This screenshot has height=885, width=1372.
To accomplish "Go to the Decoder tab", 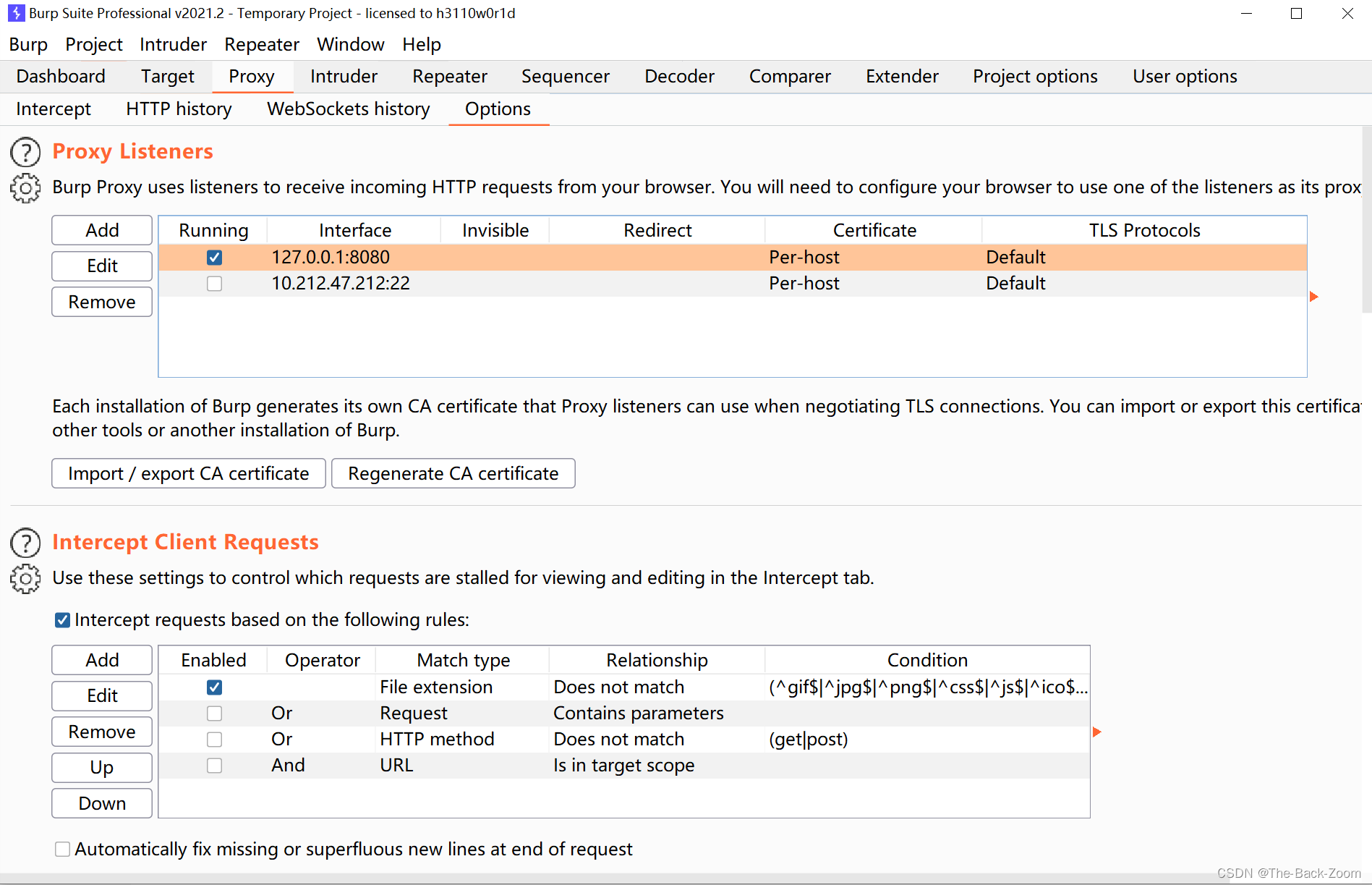I will tap(680, 77).
